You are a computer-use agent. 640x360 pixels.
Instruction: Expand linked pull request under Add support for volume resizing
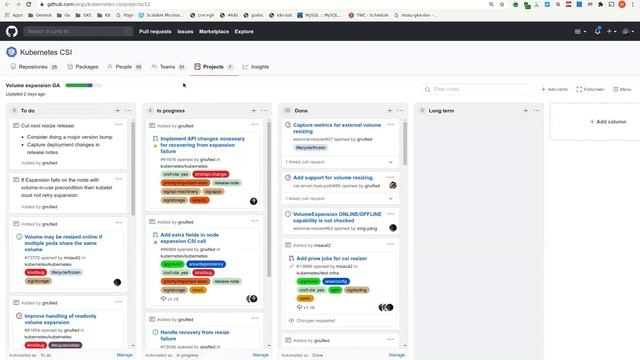[x=391, y=198]
